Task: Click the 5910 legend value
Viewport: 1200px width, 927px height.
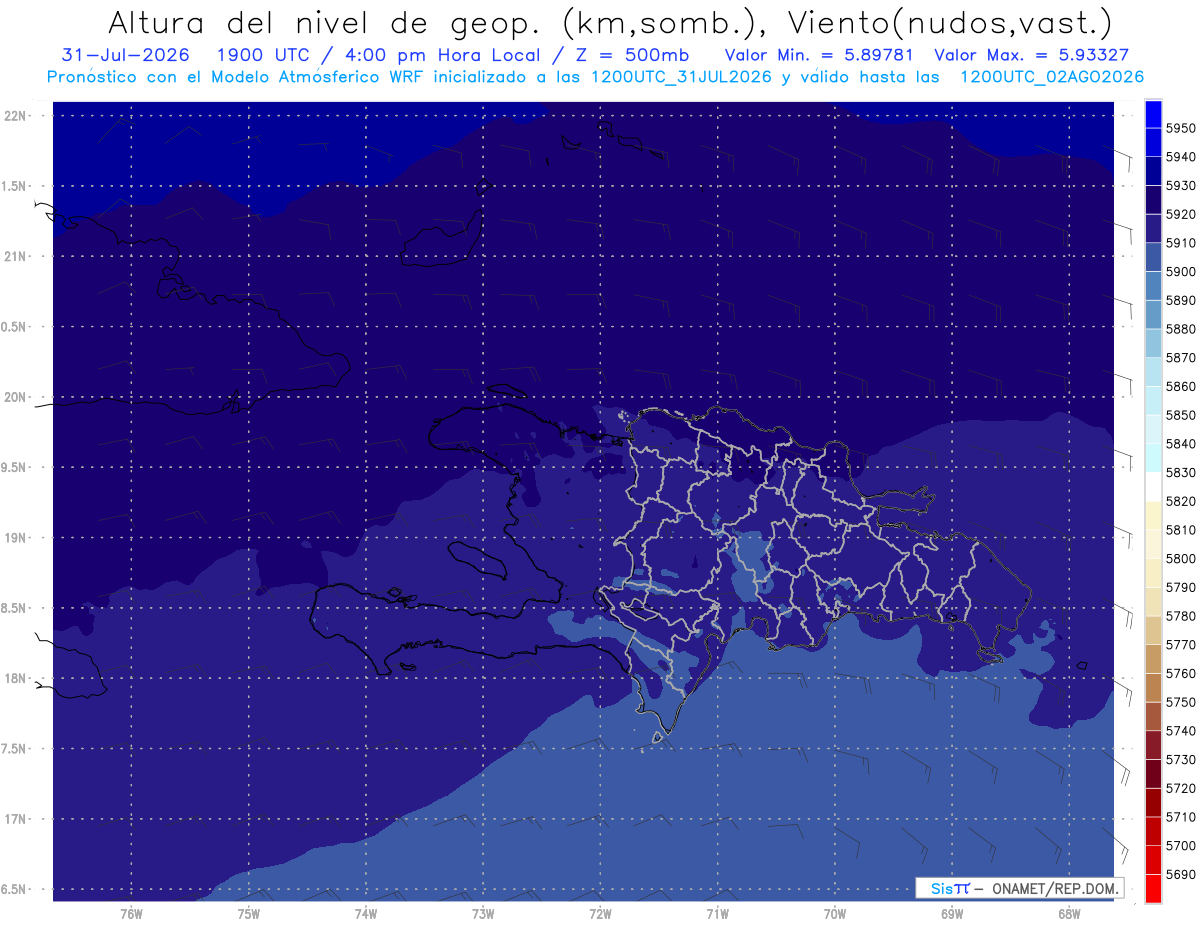Action: pos(1181,243)
